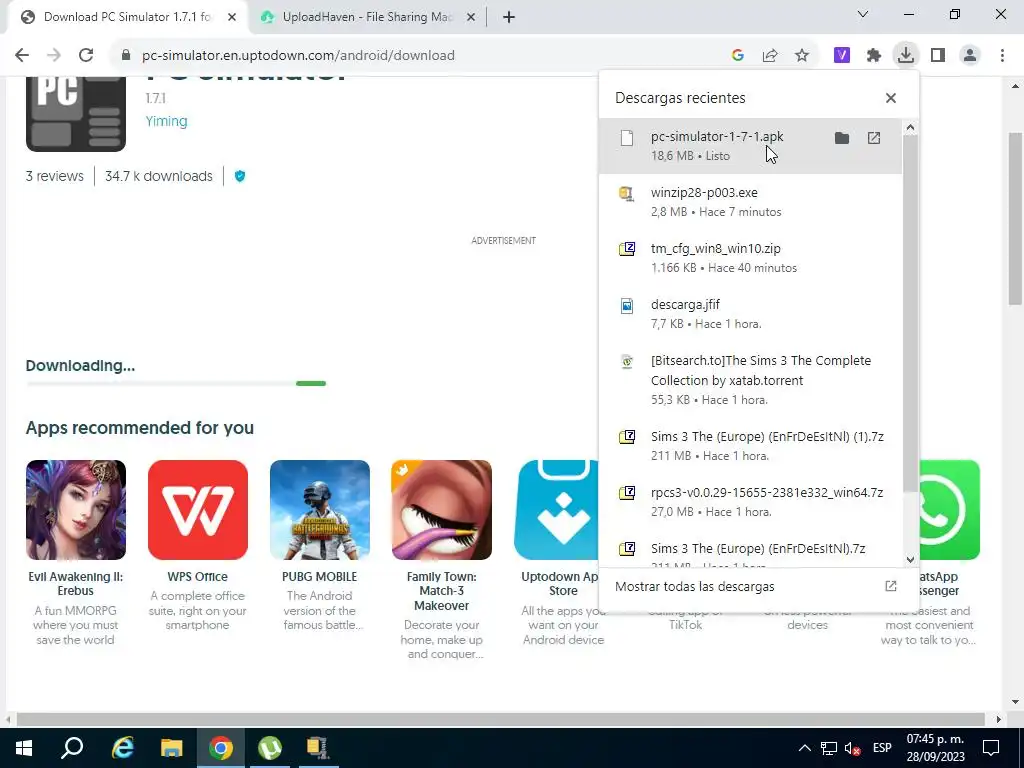This screenshot has height=768, width=1024.
Task: Close the Descargas recientes panel
Action: point(891,98)
